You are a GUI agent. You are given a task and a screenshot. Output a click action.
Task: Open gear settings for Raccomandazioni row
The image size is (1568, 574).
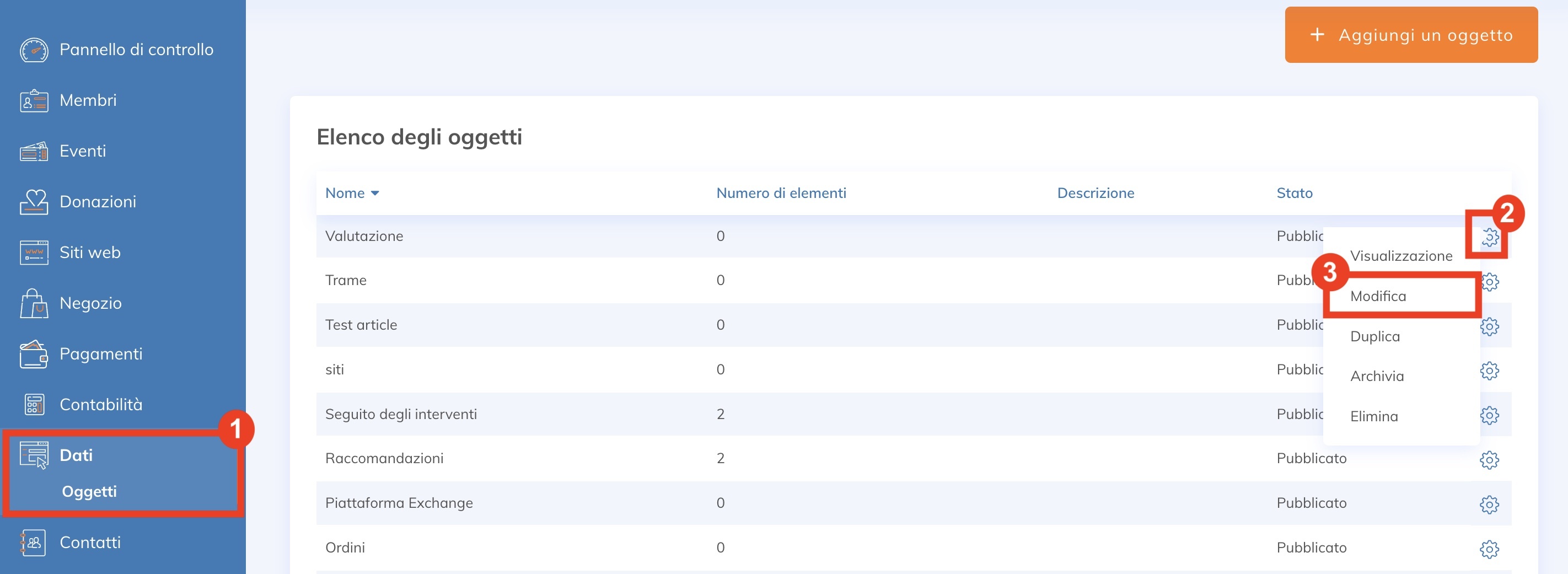[x=1489, y=459]
